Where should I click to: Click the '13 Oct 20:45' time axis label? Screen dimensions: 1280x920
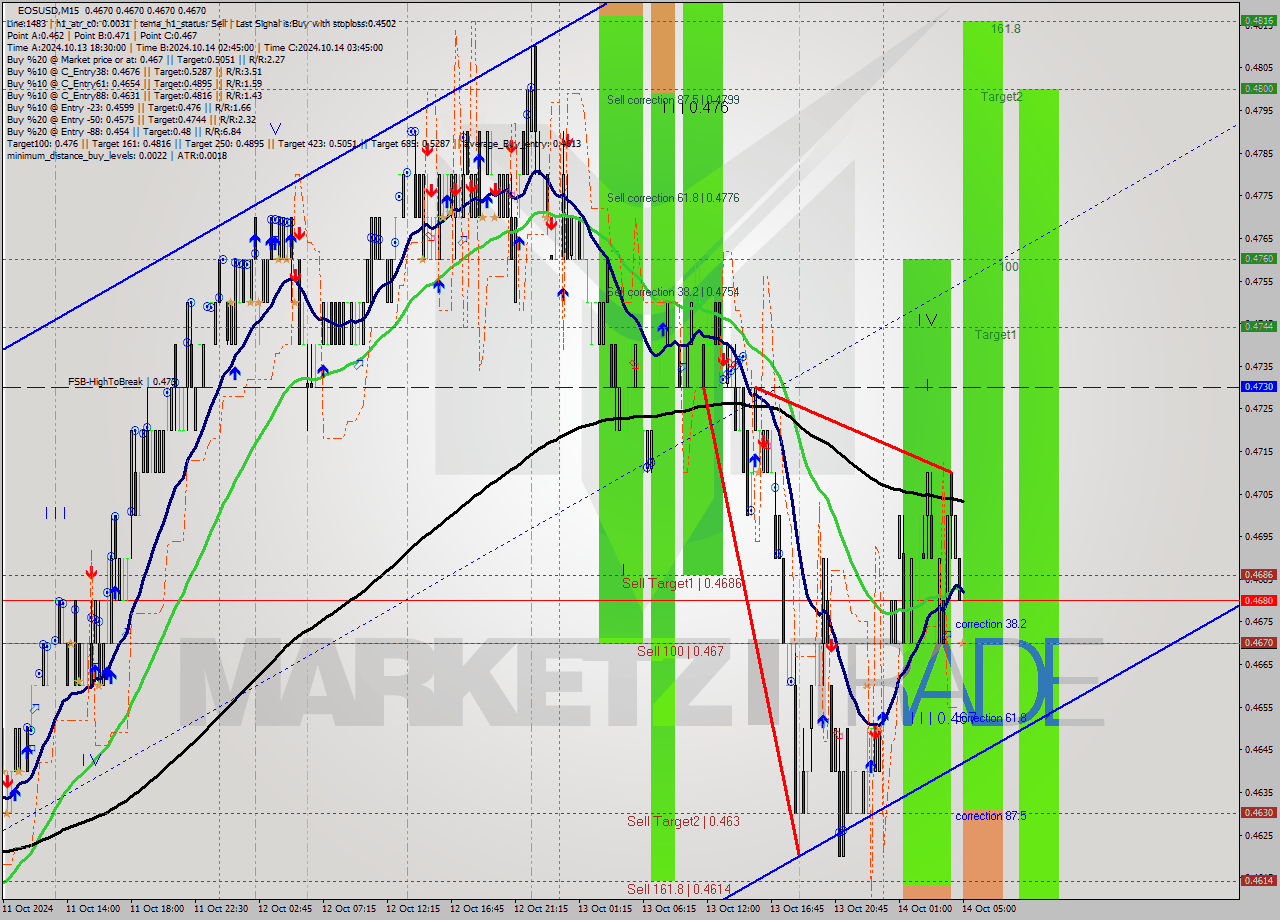860,909
